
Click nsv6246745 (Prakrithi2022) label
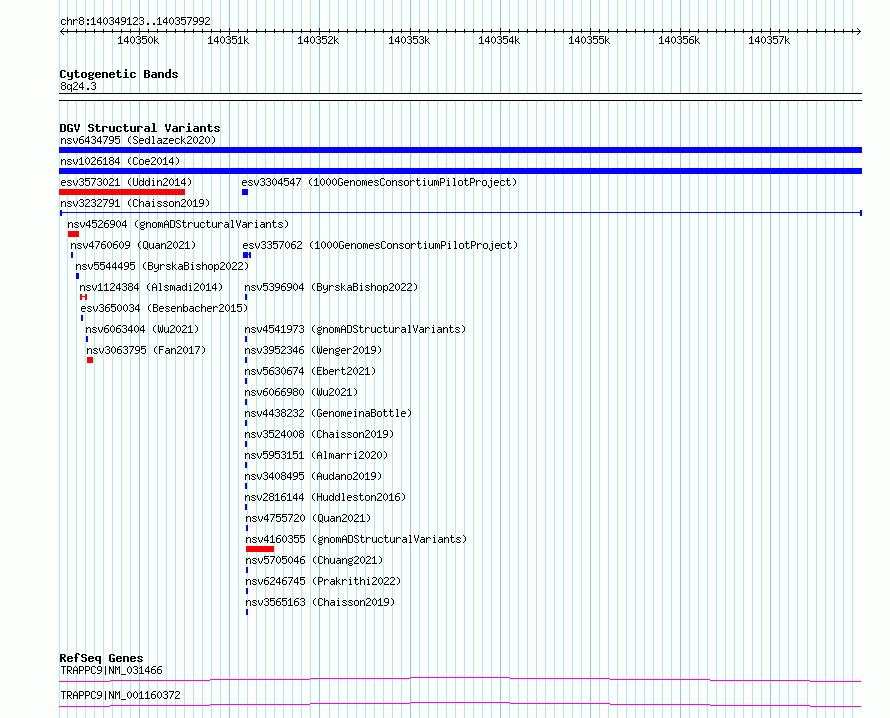click(323, 581)
